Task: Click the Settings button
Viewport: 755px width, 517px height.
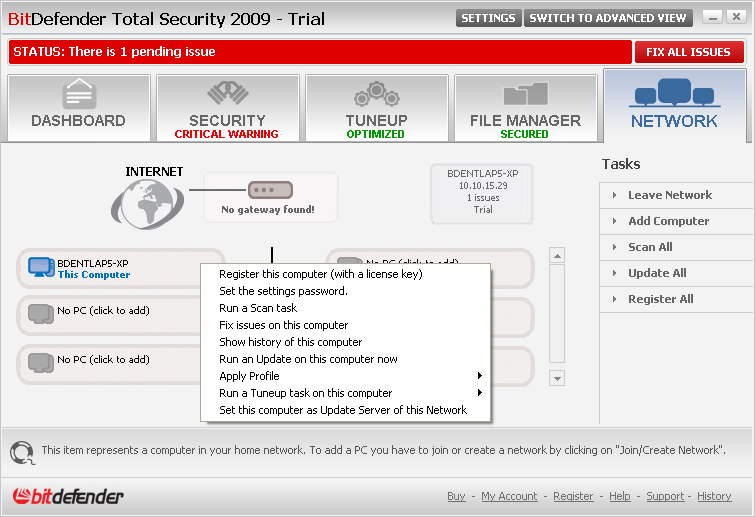Action: point(488,18)
